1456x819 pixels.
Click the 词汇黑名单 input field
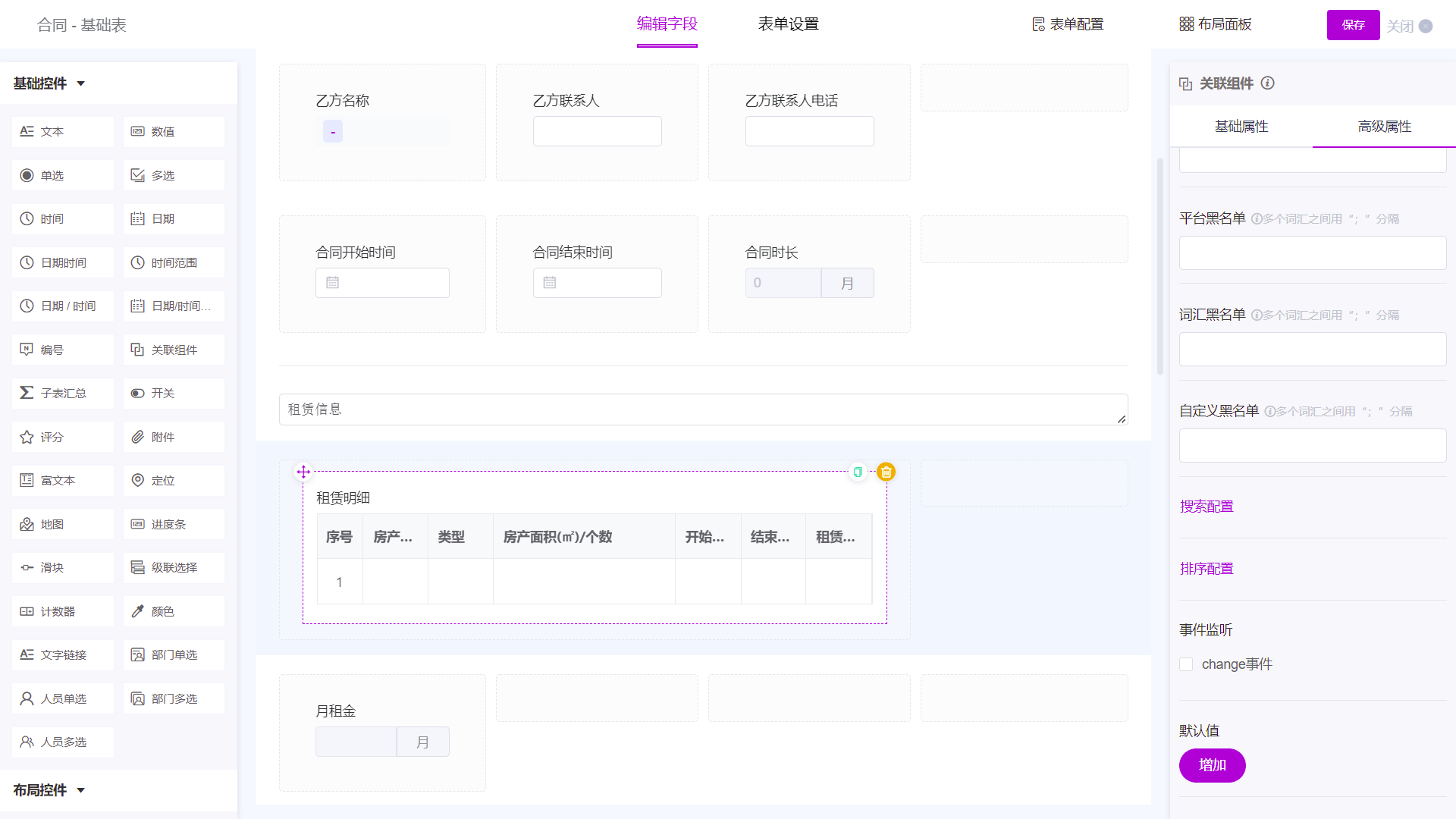(x=1313, y=350)
